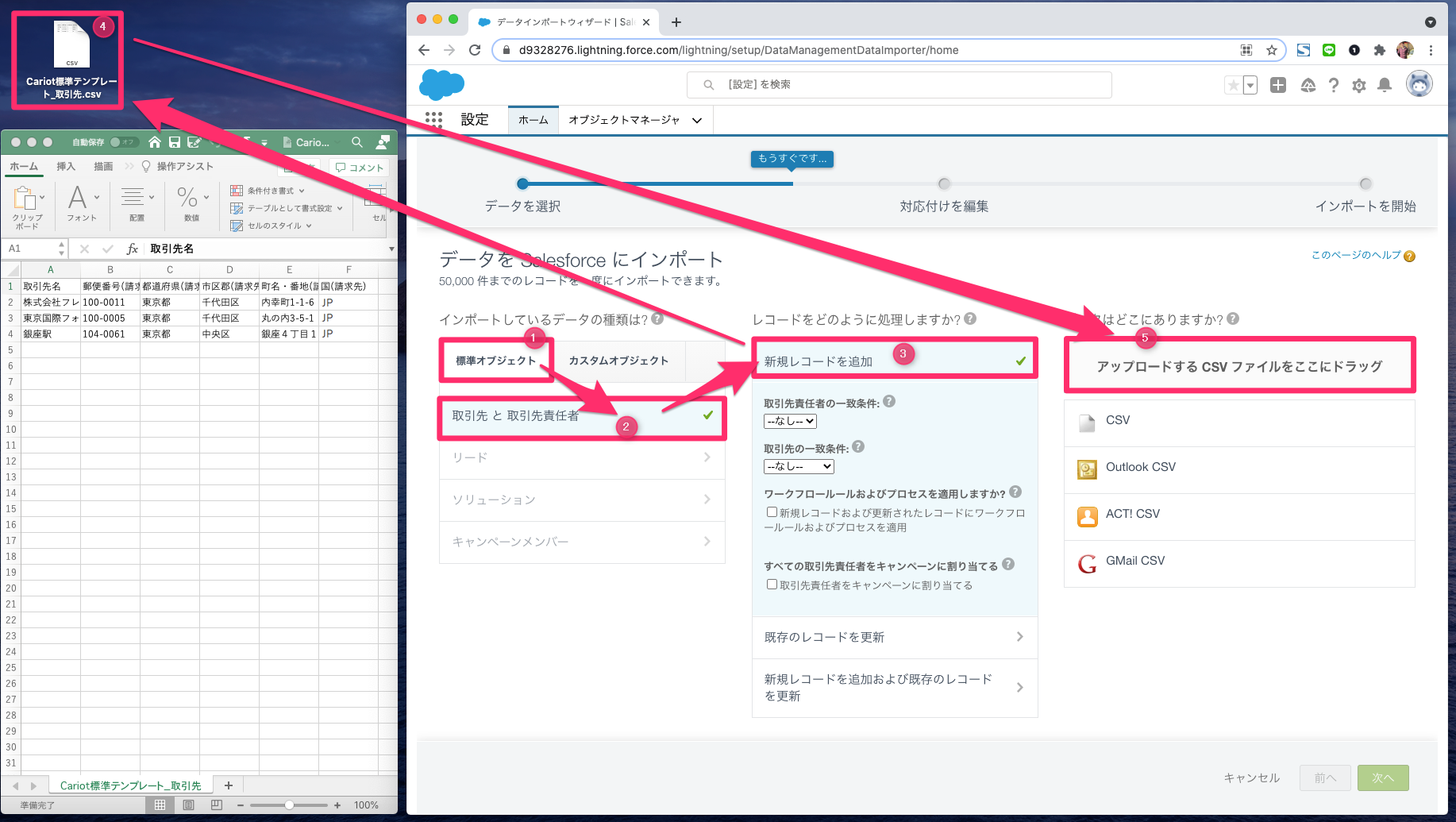1456x822 pixels.
Task: Click the Excel share person icon
Action: point(383,142)
